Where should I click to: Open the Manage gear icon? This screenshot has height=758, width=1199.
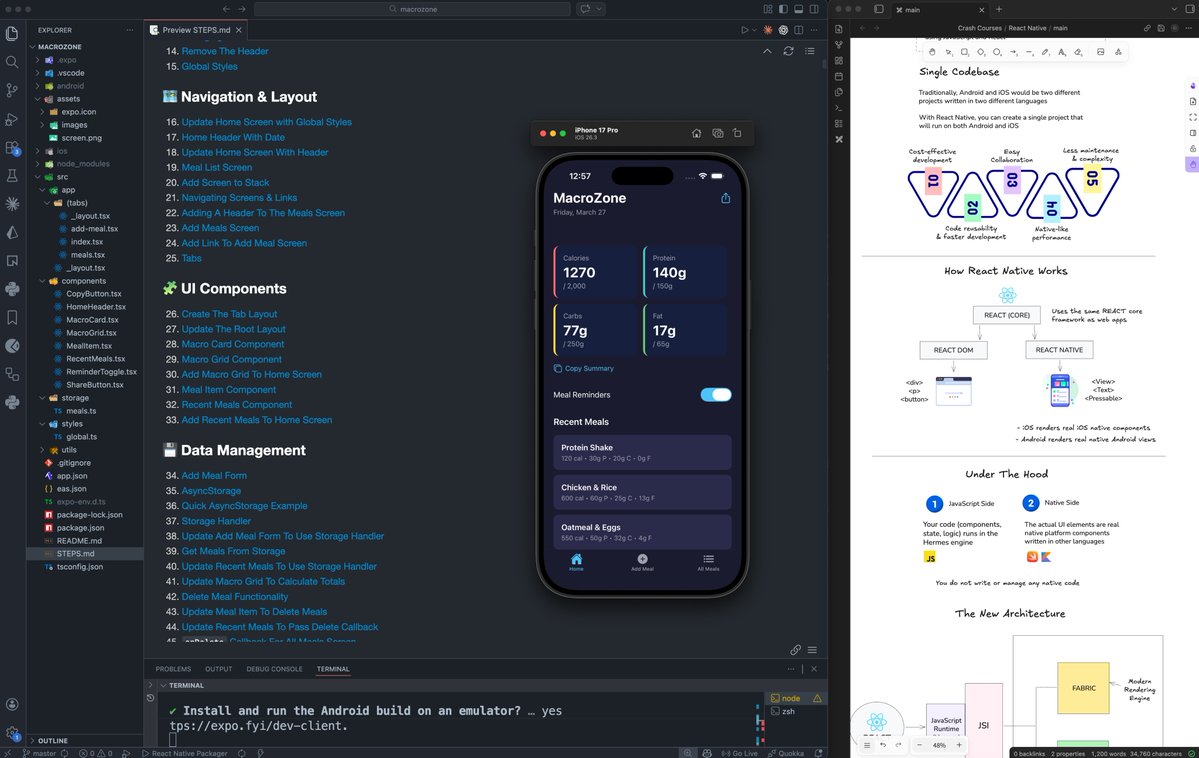tap(11, 733)
